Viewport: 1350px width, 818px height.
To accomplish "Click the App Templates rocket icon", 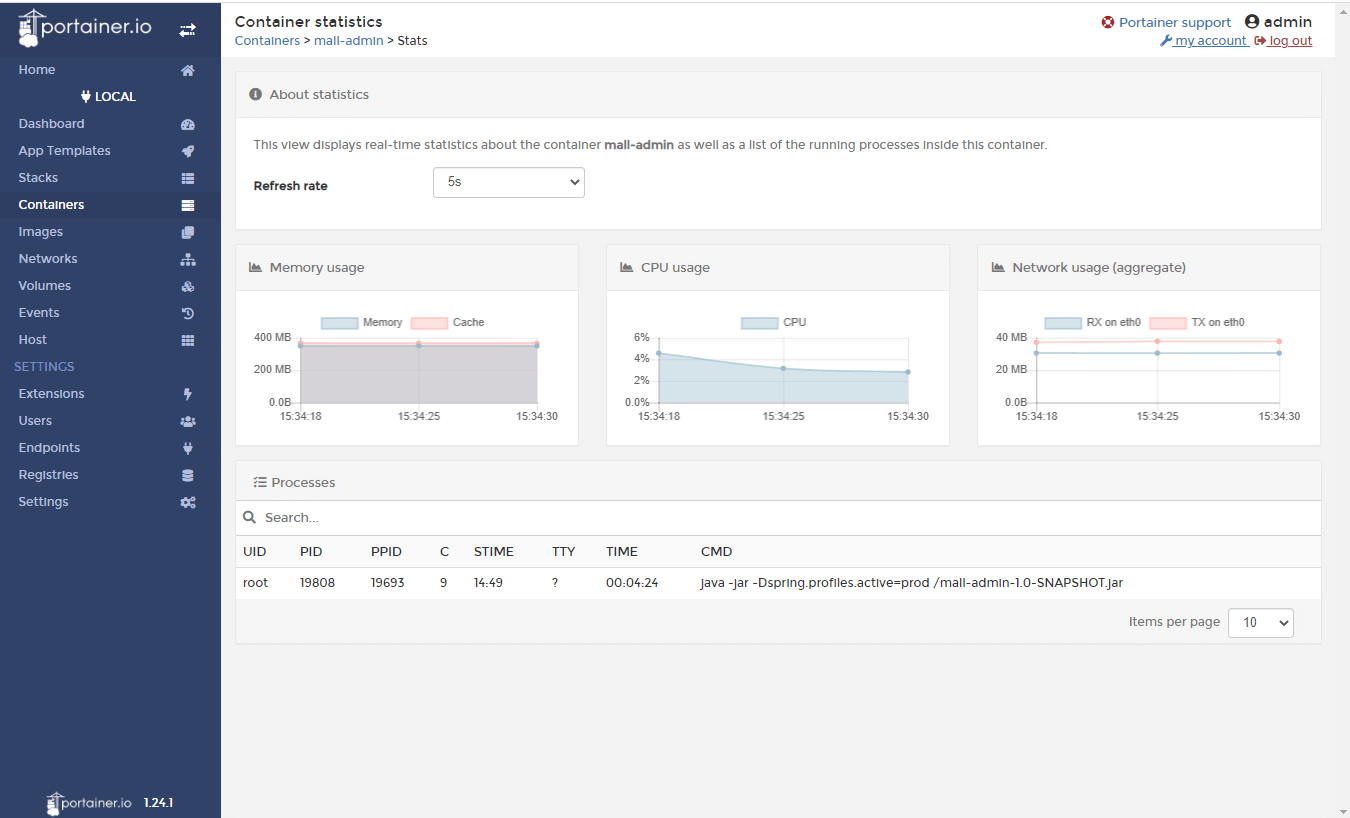I will point(187,151).
